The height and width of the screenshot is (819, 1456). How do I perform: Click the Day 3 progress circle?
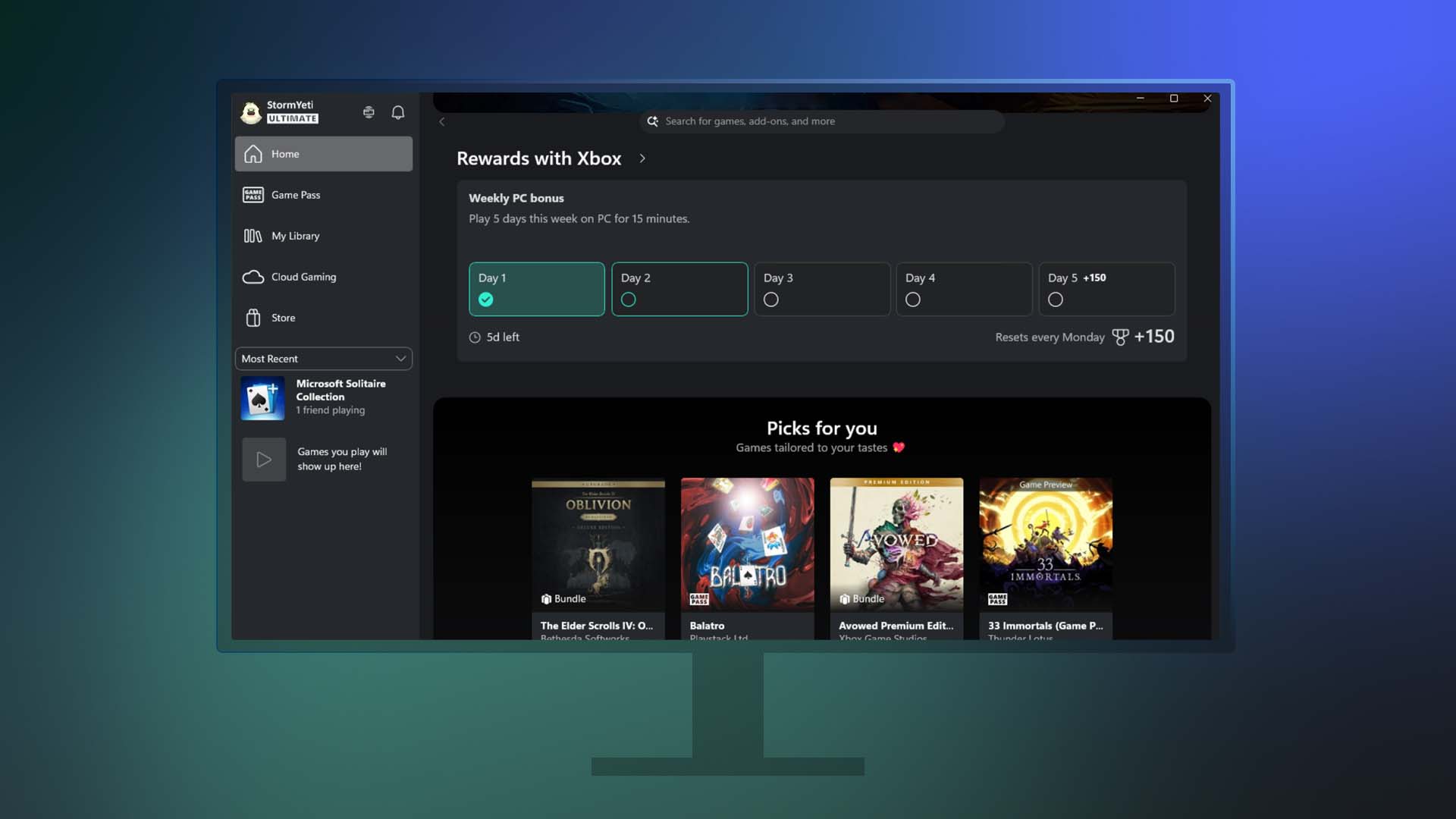point(771,300)
